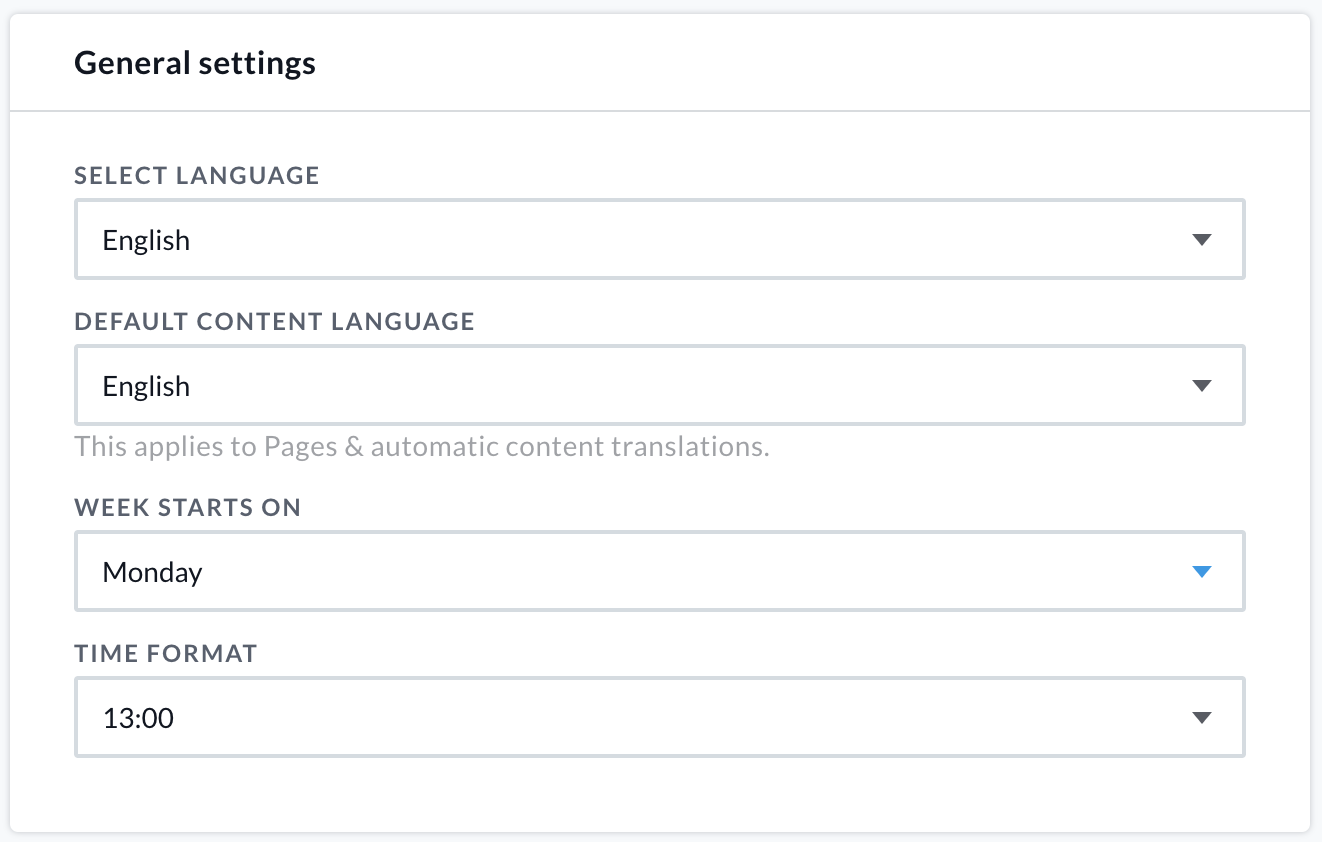Click the General settings heading
This screenshot has height=842, width=1322.
[x=195, y=64]
